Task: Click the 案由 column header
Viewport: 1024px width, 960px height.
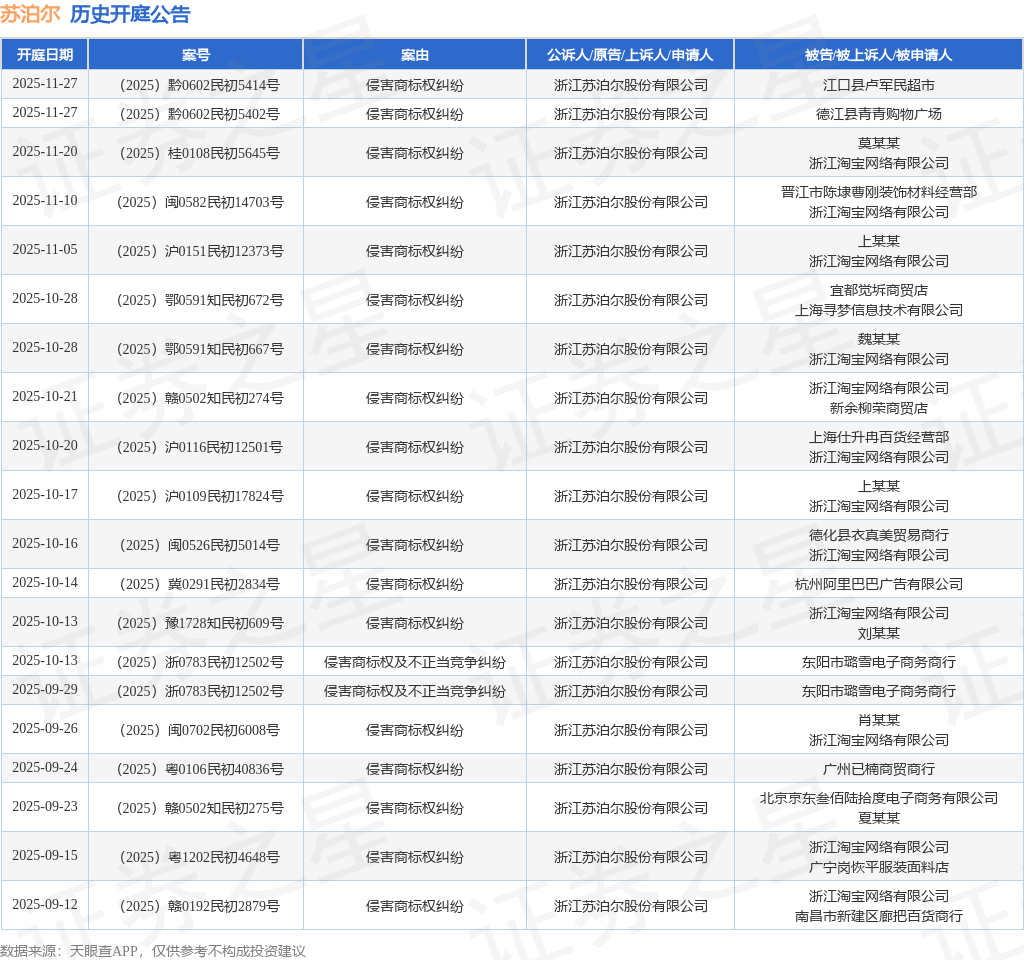Action: (x=415, y=55)
